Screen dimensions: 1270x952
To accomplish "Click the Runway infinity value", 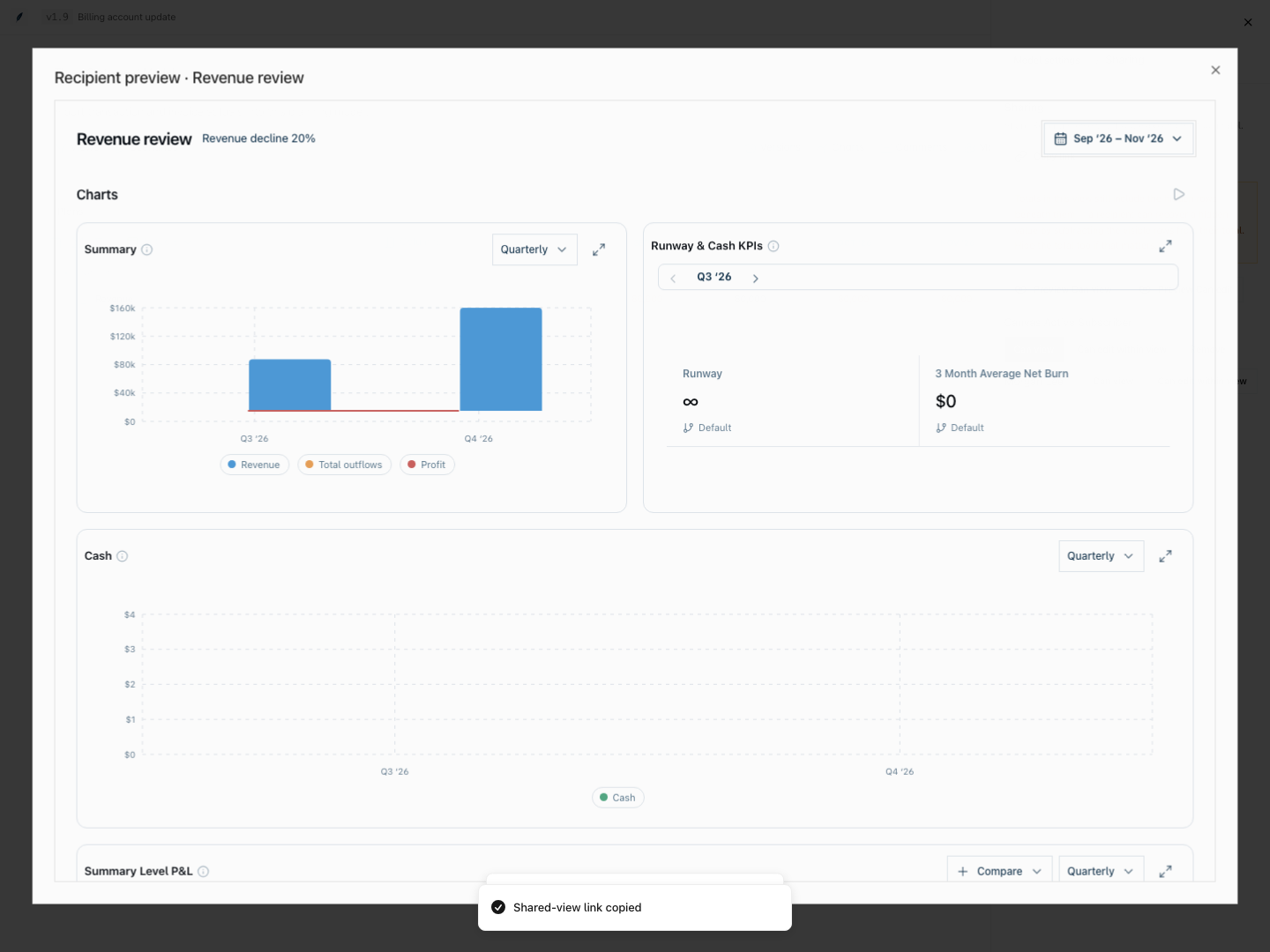I will pos(691,402).
